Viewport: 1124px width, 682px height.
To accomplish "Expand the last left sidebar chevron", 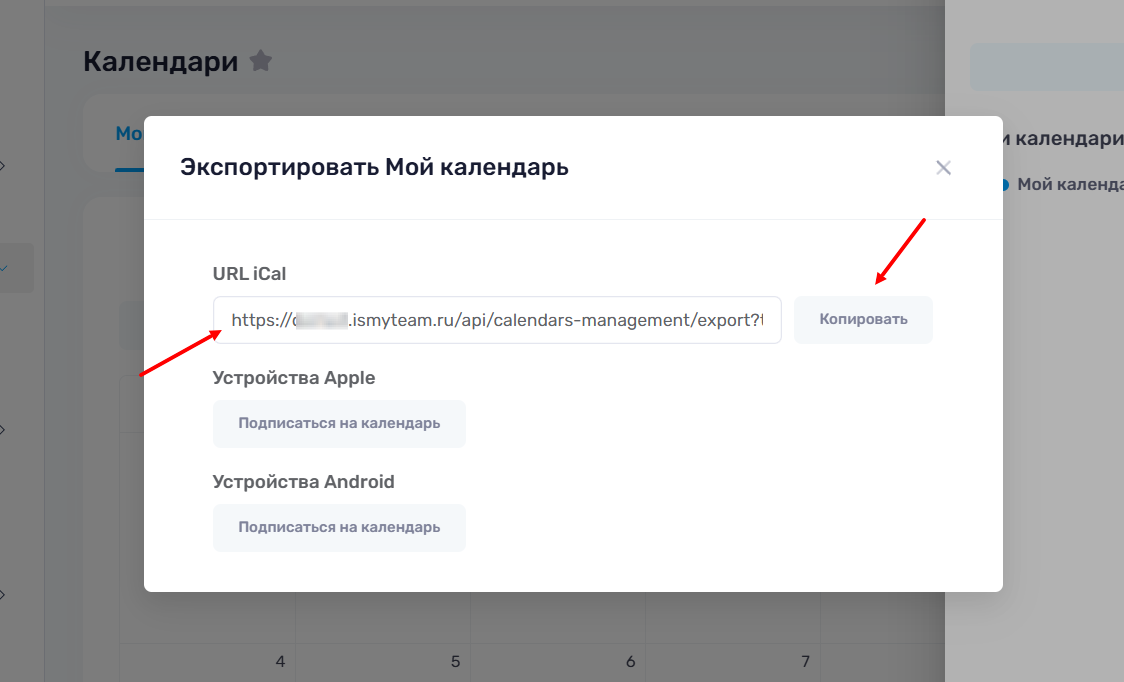I will [x=3, y=594].
